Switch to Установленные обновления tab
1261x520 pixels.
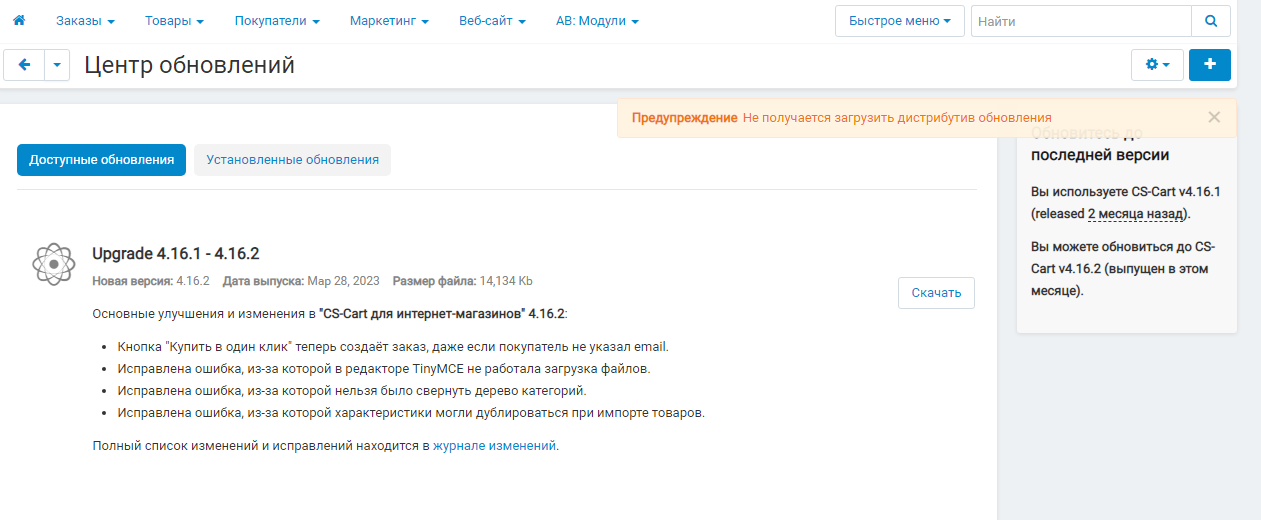point(292,160)
